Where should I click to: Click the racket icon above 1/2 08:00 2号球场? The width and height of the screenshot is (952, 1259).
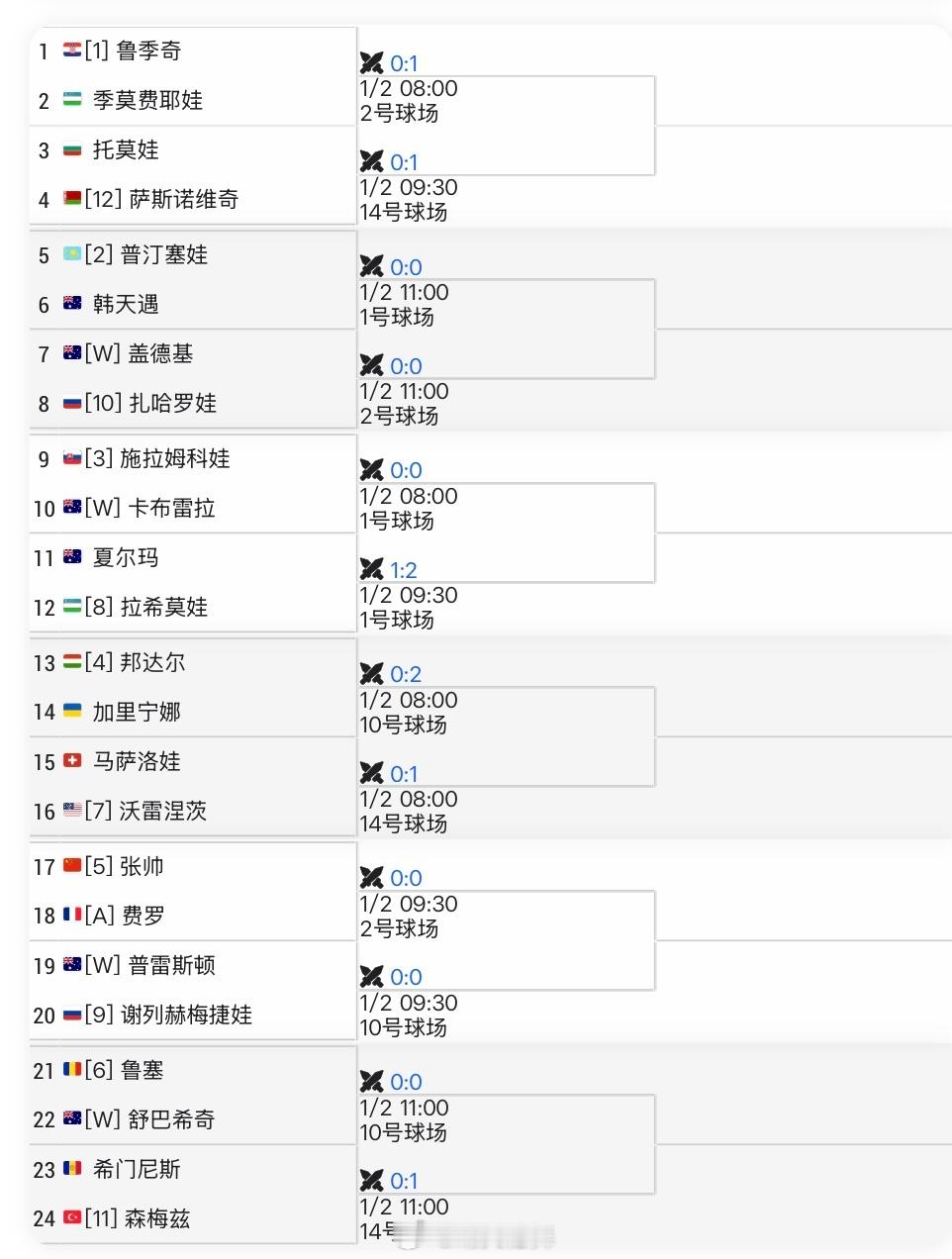[372, 62]
